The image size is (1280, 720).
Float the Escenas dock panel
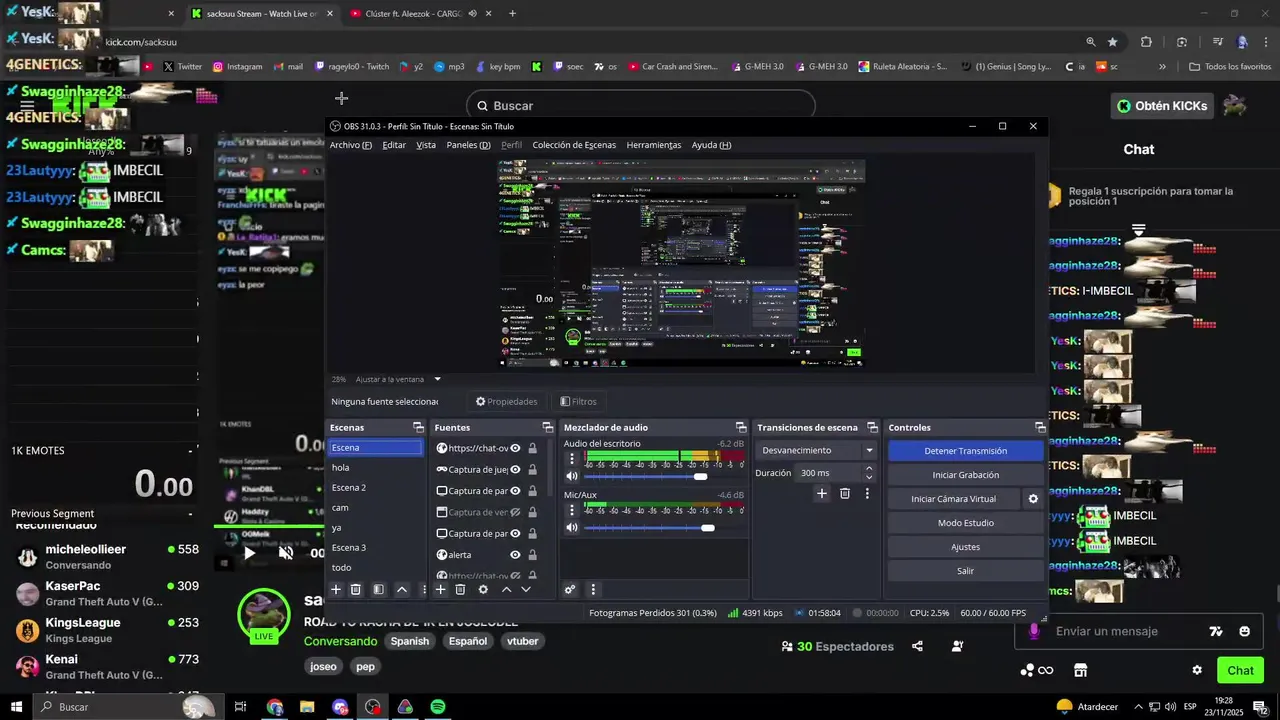418,428
